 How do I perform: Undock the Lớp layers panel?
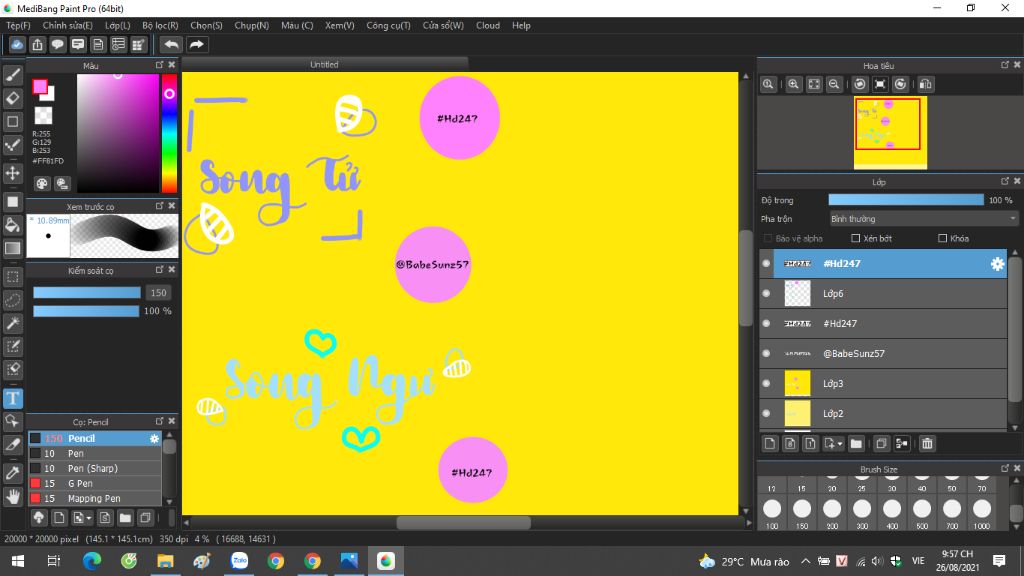point(1004,181)
